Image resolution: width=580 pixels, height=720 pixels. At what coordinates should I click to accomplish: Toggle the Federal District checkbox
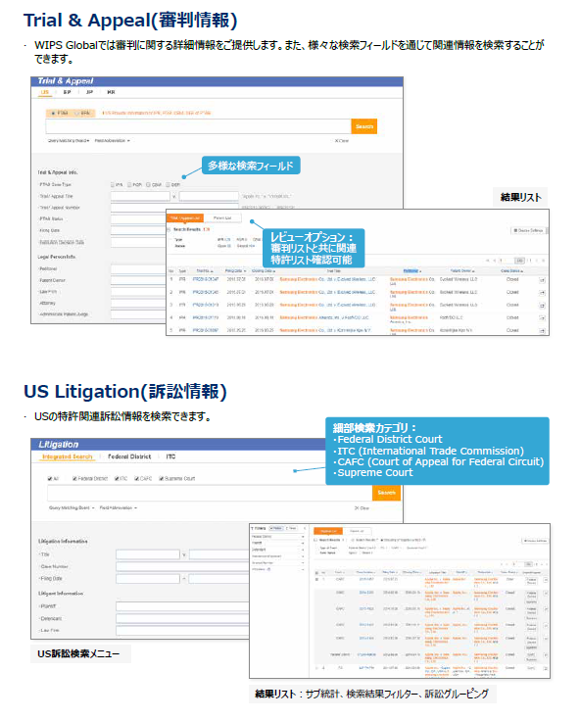74,478
